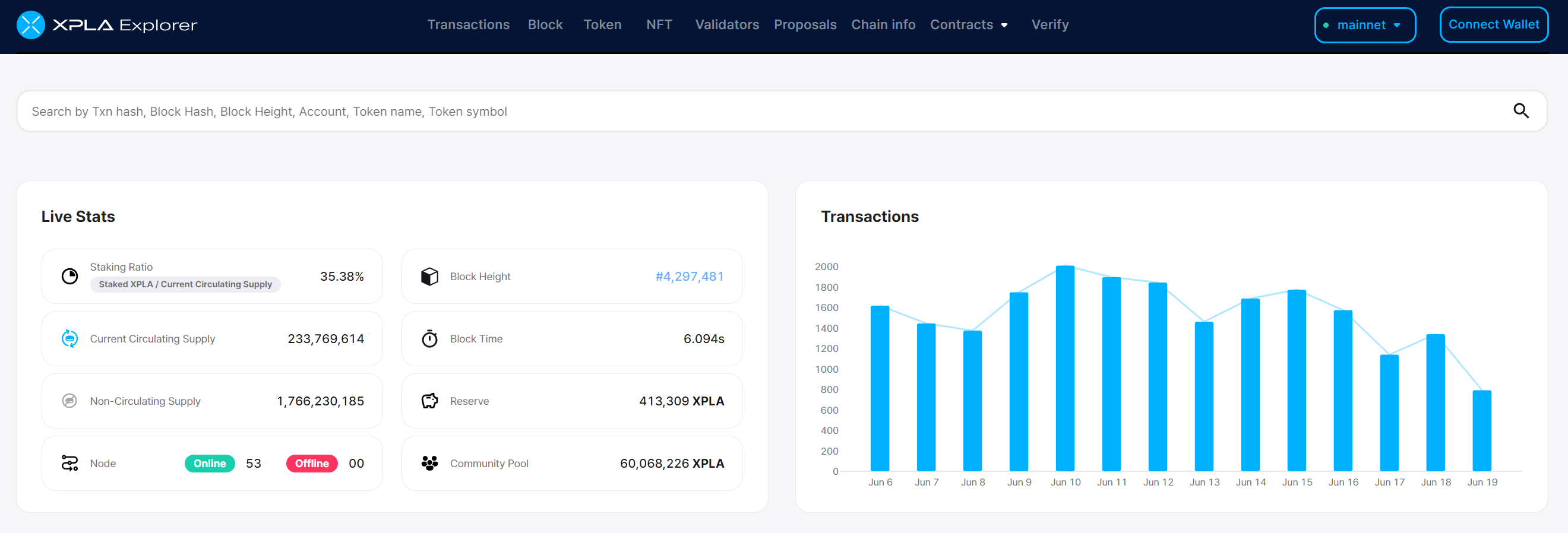Screen dimensions: 1568x533
Task: Click the Node routing icon
Action: pos(70,463)
